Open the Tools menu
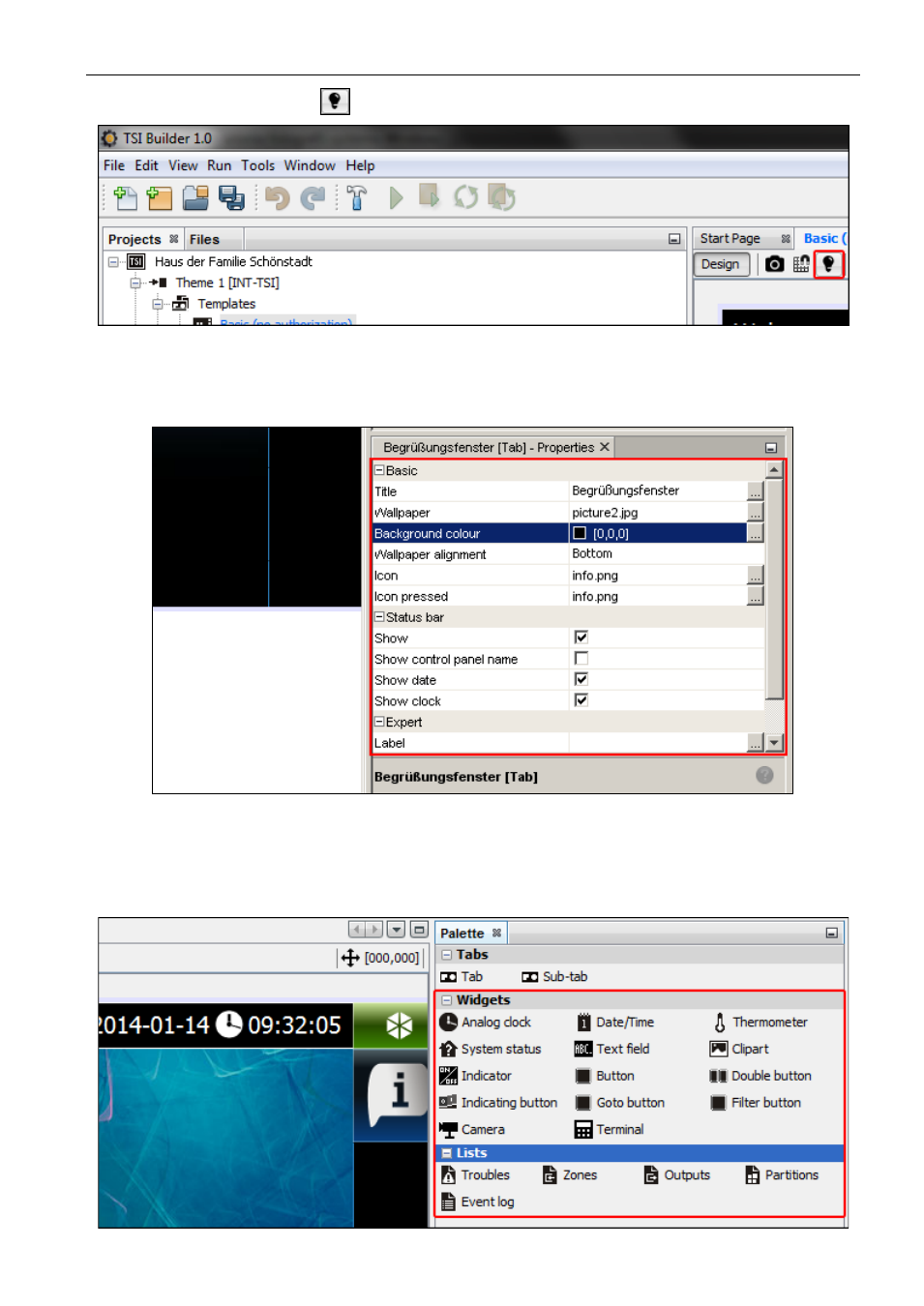 tap(258, 165)
